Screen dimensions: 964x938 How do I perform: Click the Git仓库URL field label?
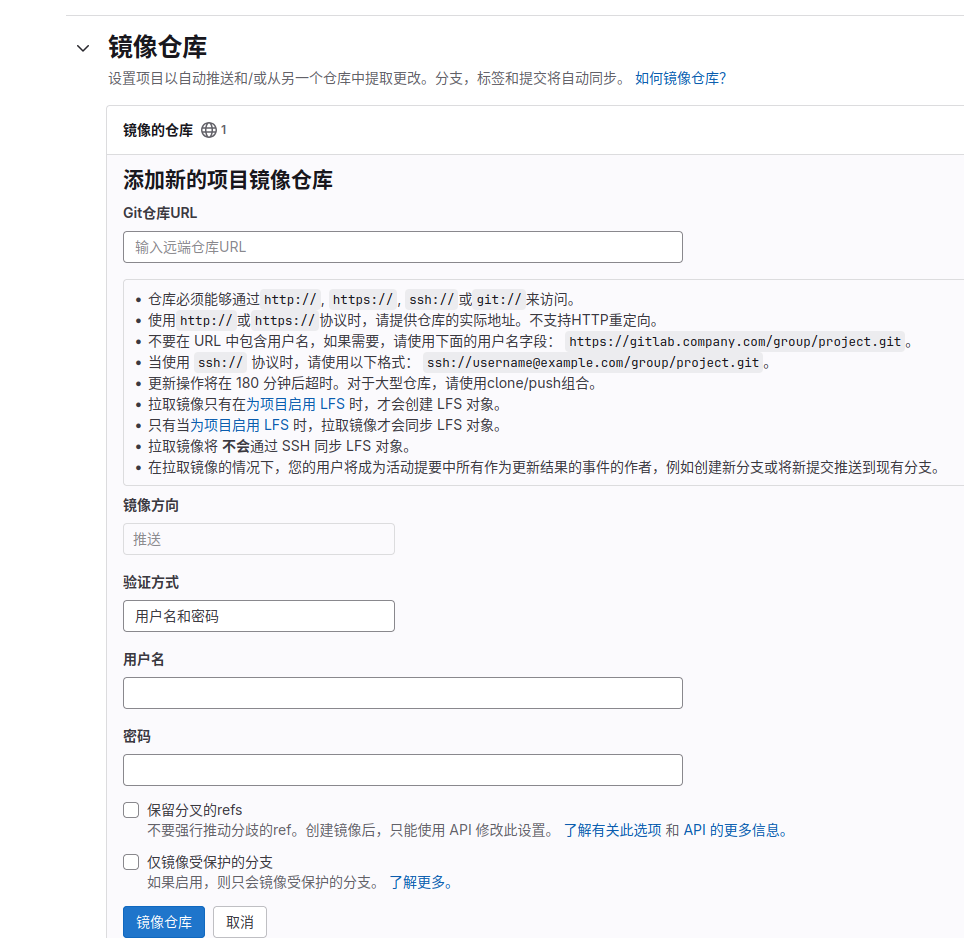click(x=160, y=213)
